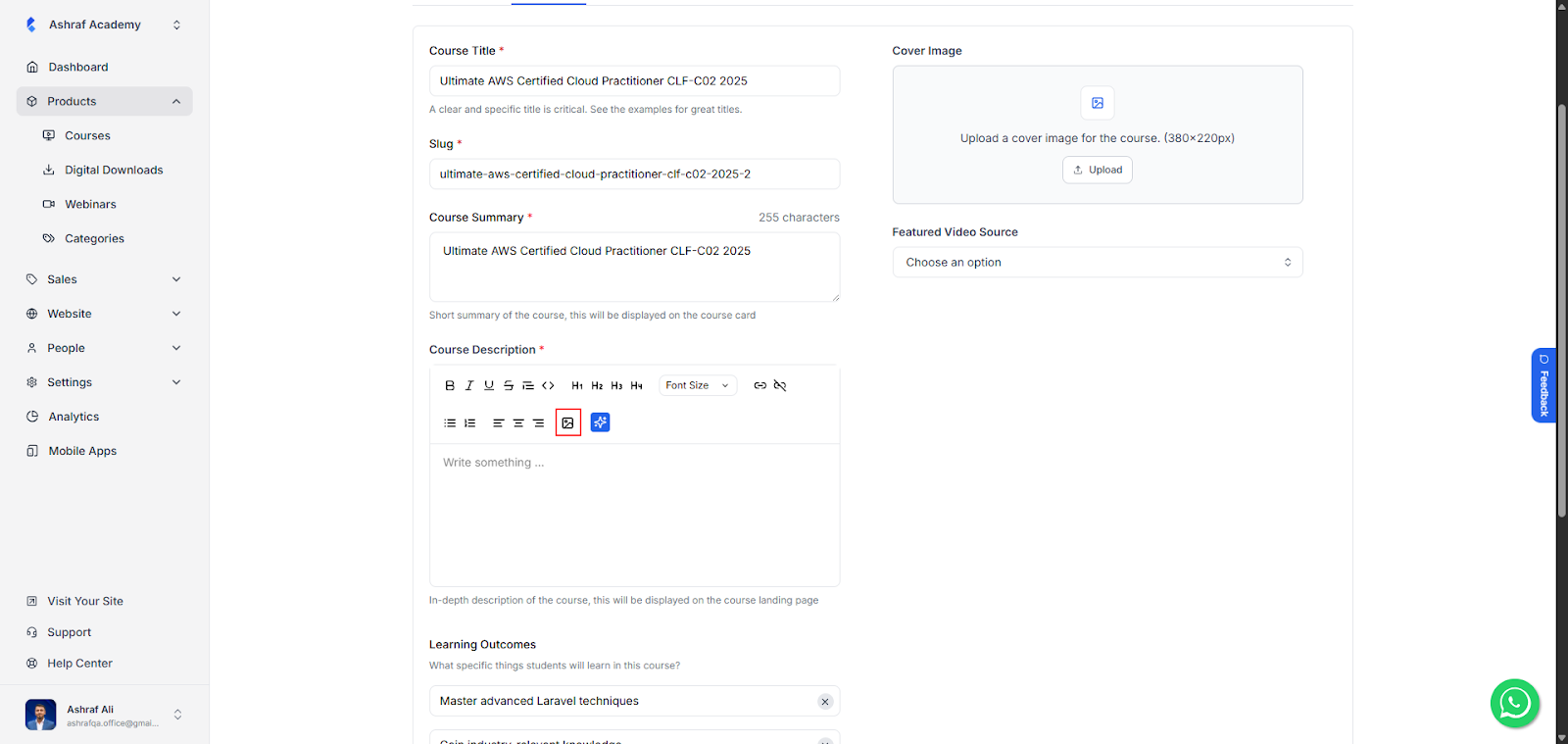Center align the description text
This screenshot has height=744, width=1568.
pos(518,422)
